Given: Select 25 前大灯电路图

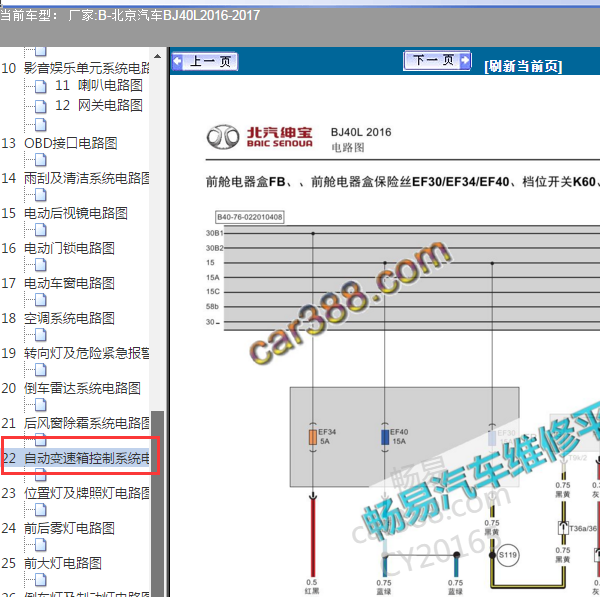Looking at the screenshot, I should [51, 563].
